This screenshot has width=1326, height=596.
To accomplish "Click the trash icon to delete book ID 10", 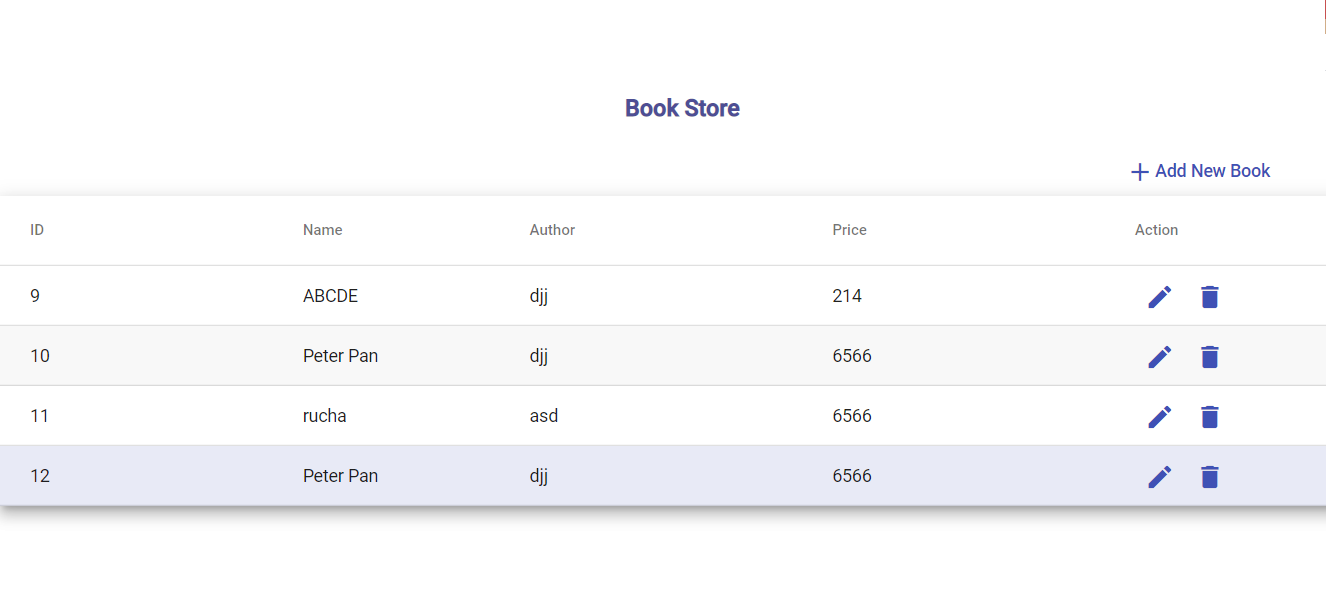I will point(1210,356).
